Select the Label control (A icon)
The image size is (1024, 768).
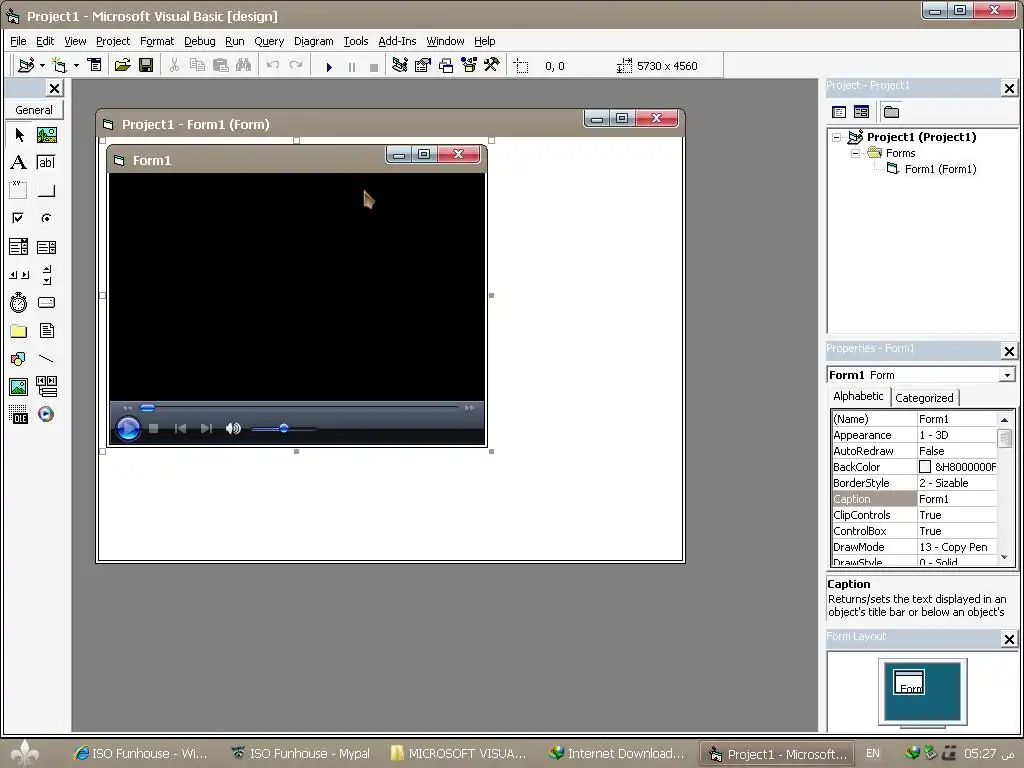(19, 163)
